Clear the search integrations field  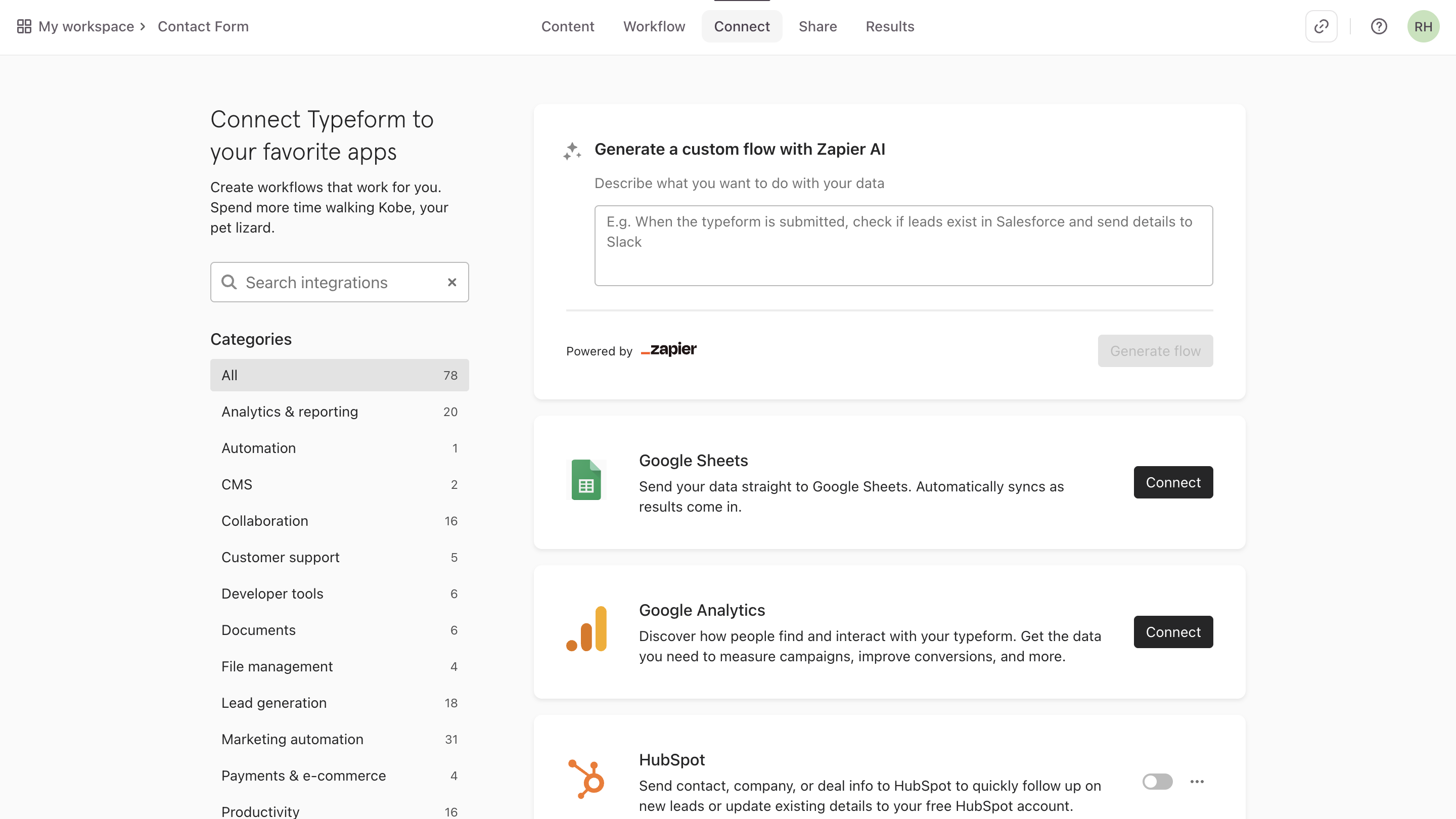pos(451,282)
